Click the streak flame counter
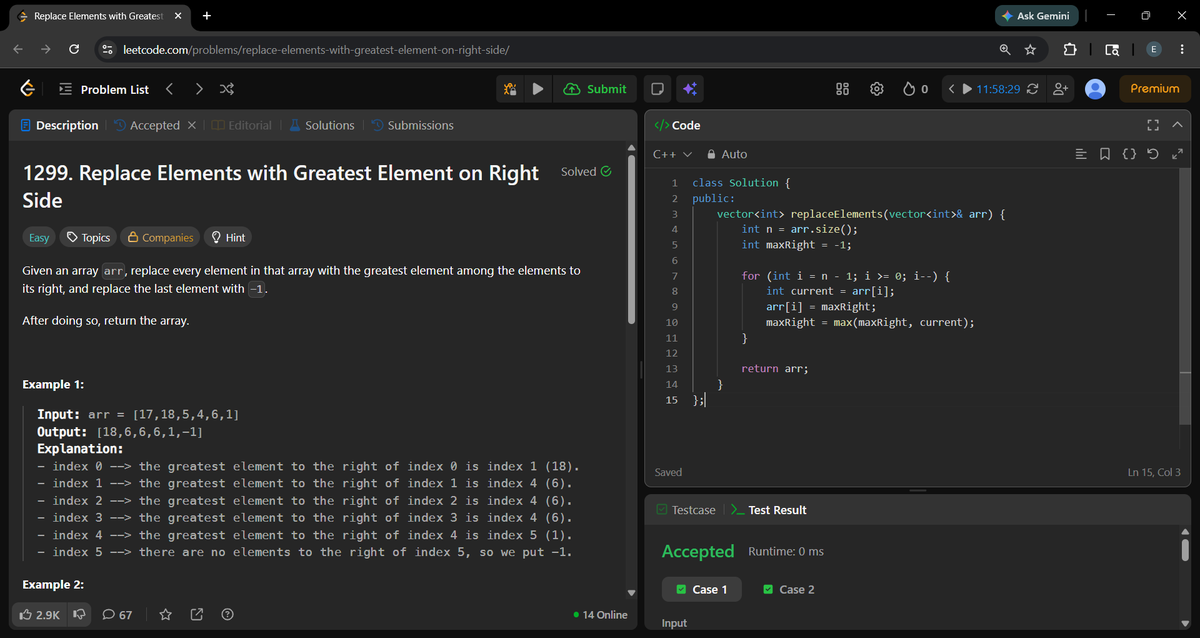1200x638 pixels. tap(915, 89)
